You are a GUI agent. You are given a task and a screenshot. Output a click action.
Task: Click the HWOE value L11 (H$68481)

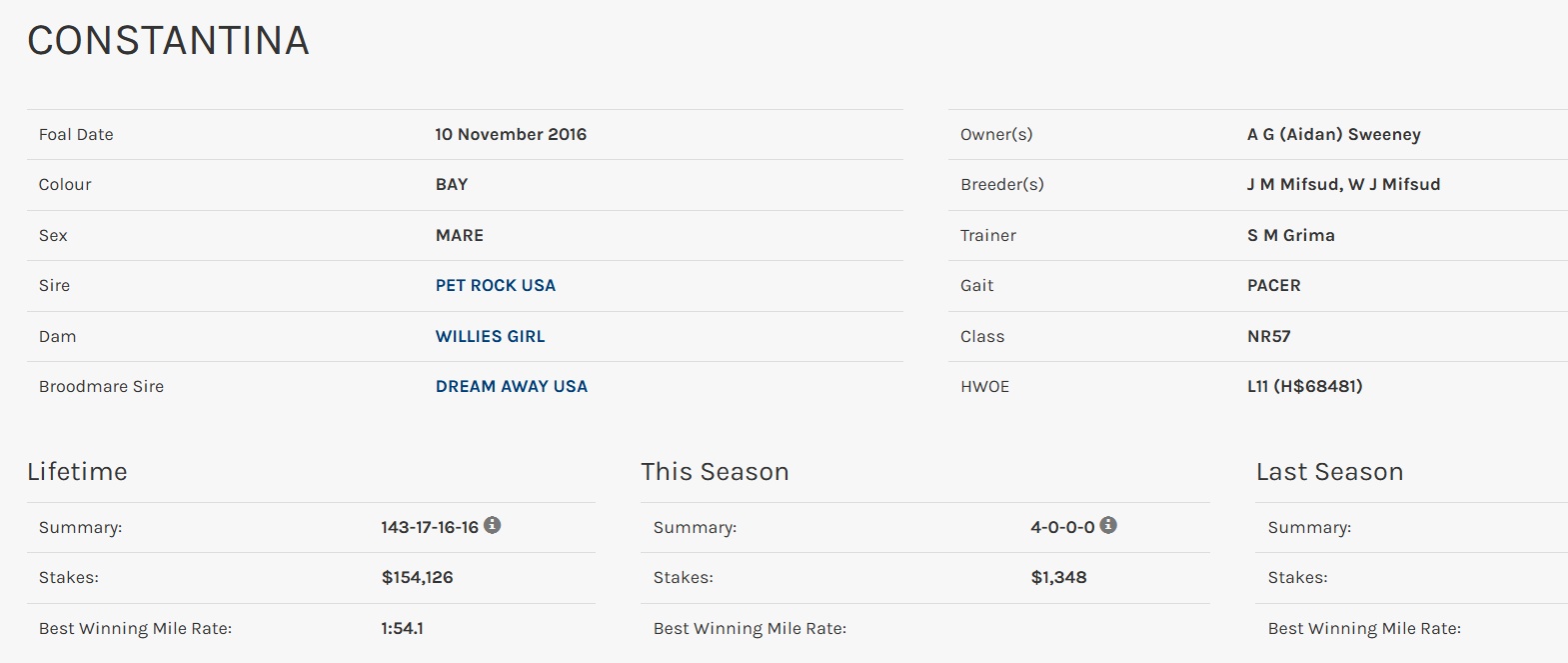1304,387
